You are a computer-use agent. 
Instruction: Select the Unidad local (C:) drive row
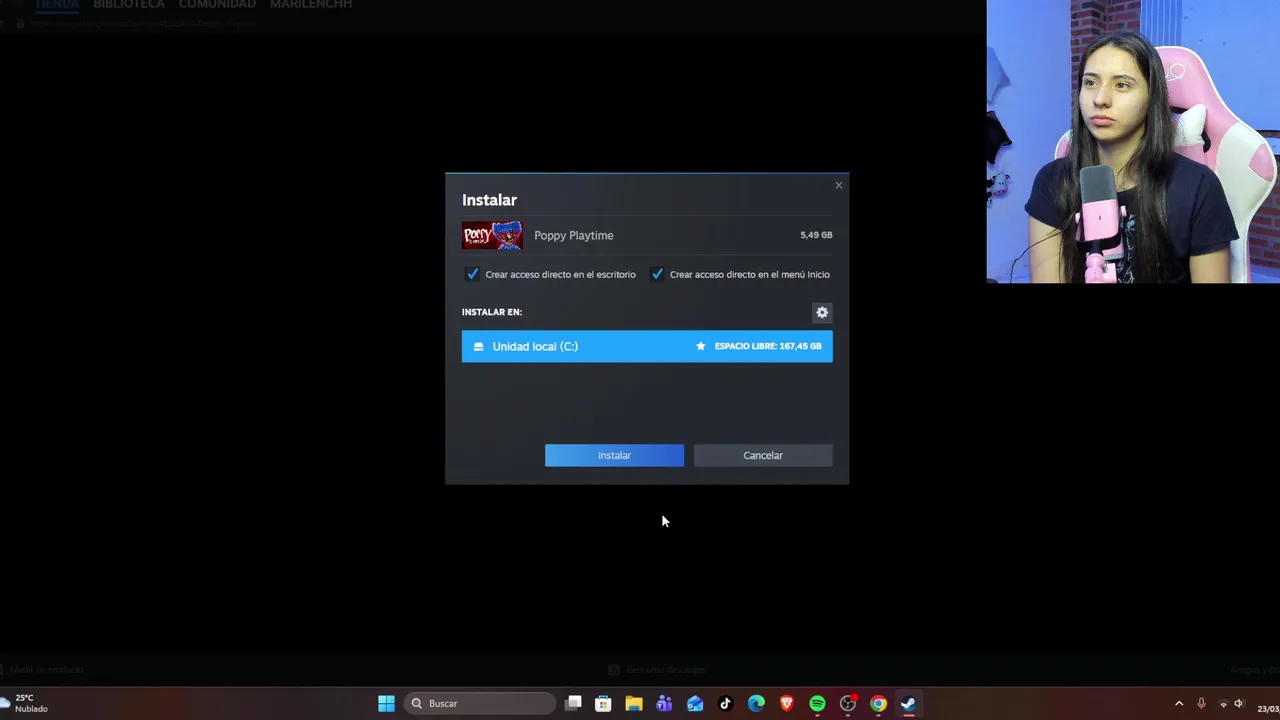[x=647, y=346]
